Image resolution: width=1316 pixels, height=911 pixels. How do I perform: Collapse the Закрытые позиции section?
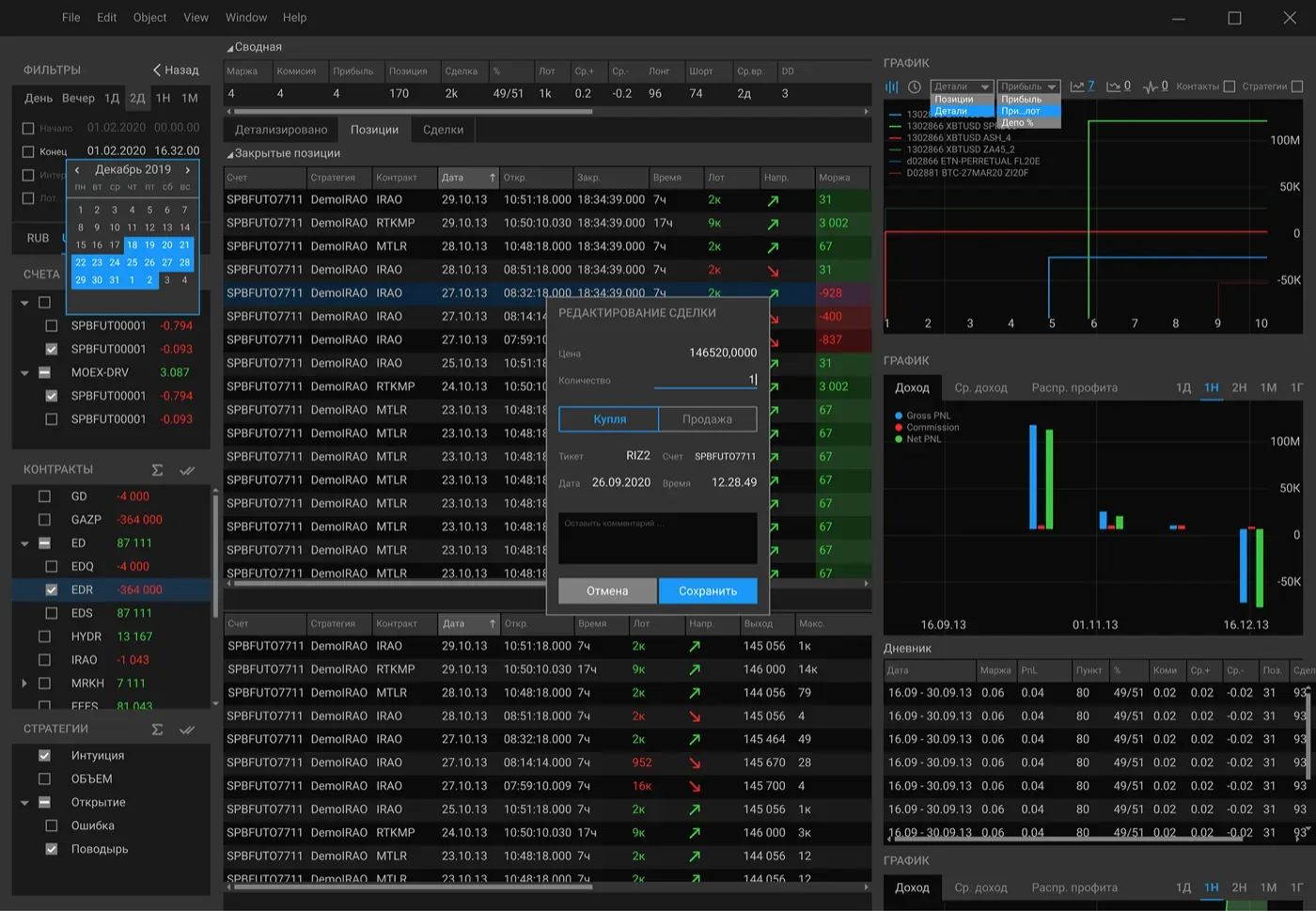(229, 154)
